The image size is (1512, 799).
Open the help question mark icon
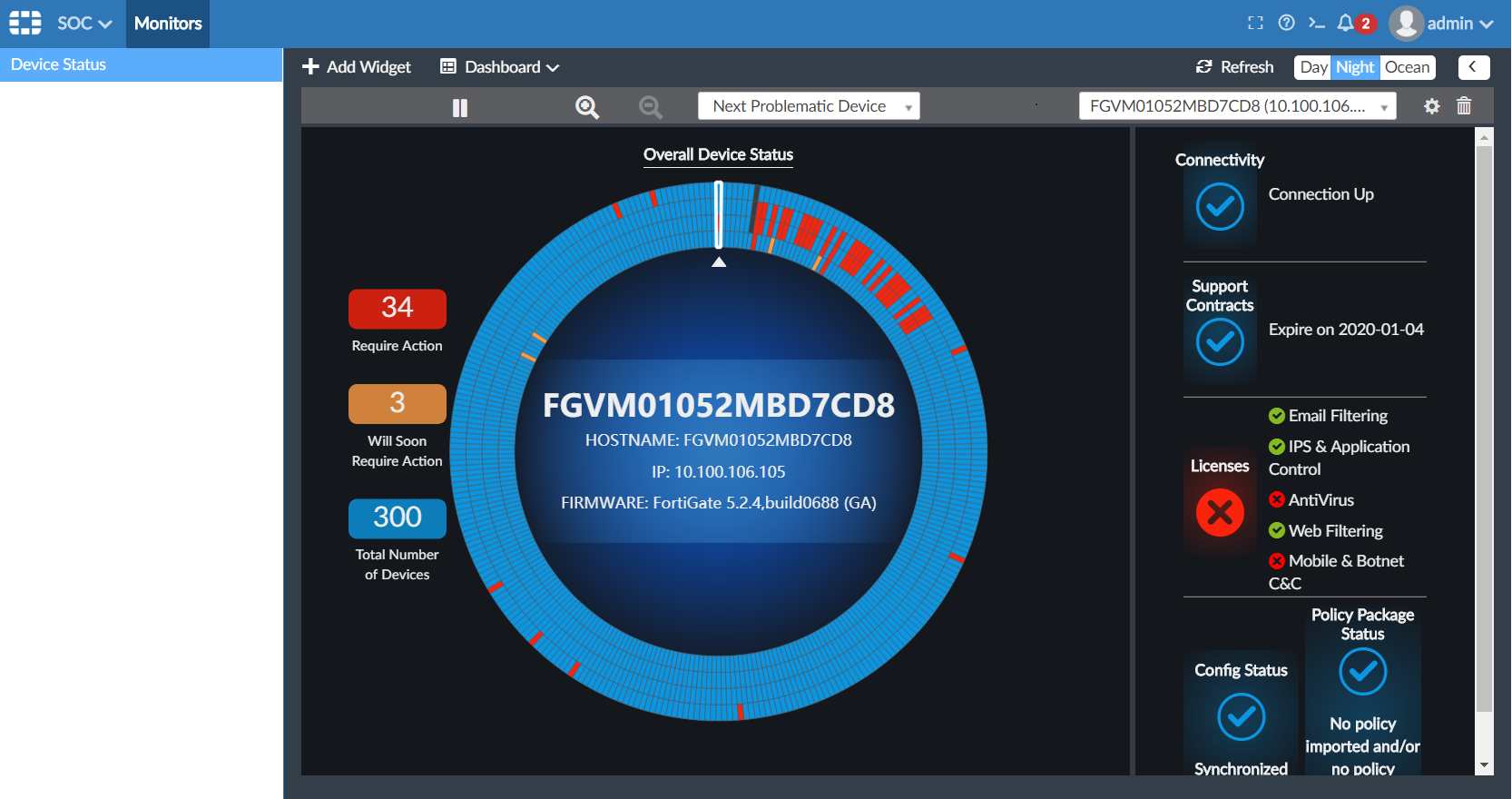point(1286,24)
